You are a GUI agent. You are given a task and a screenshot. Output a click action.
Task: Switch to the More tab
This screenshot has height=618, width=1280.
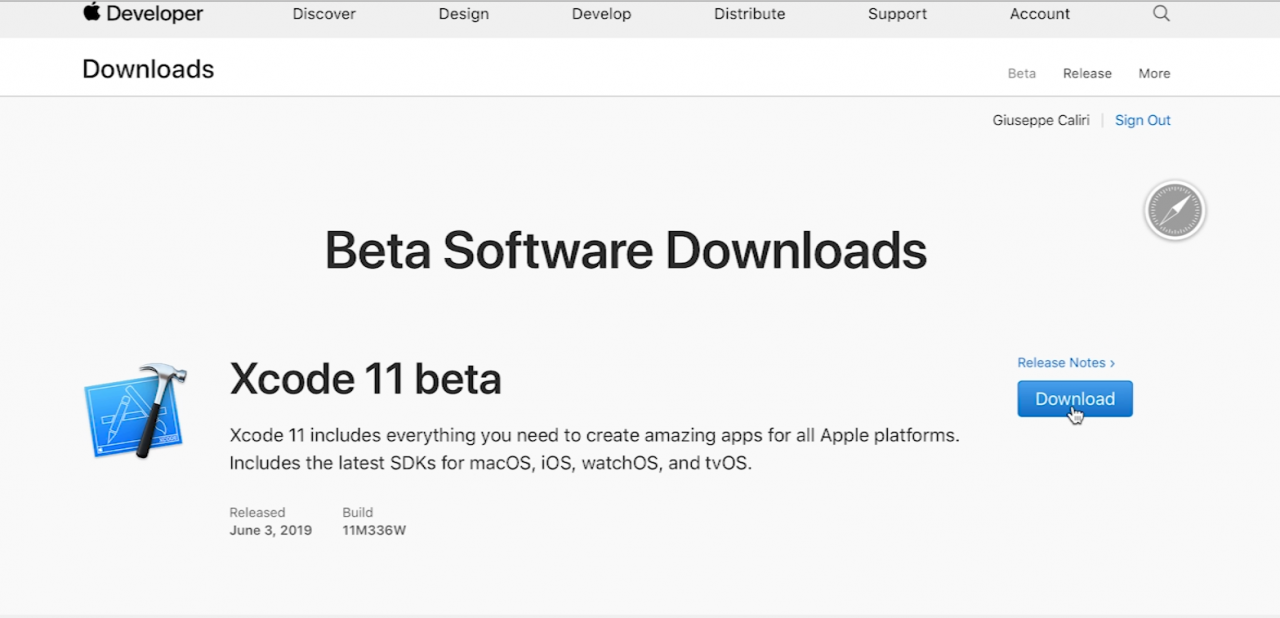[1154, 73]
